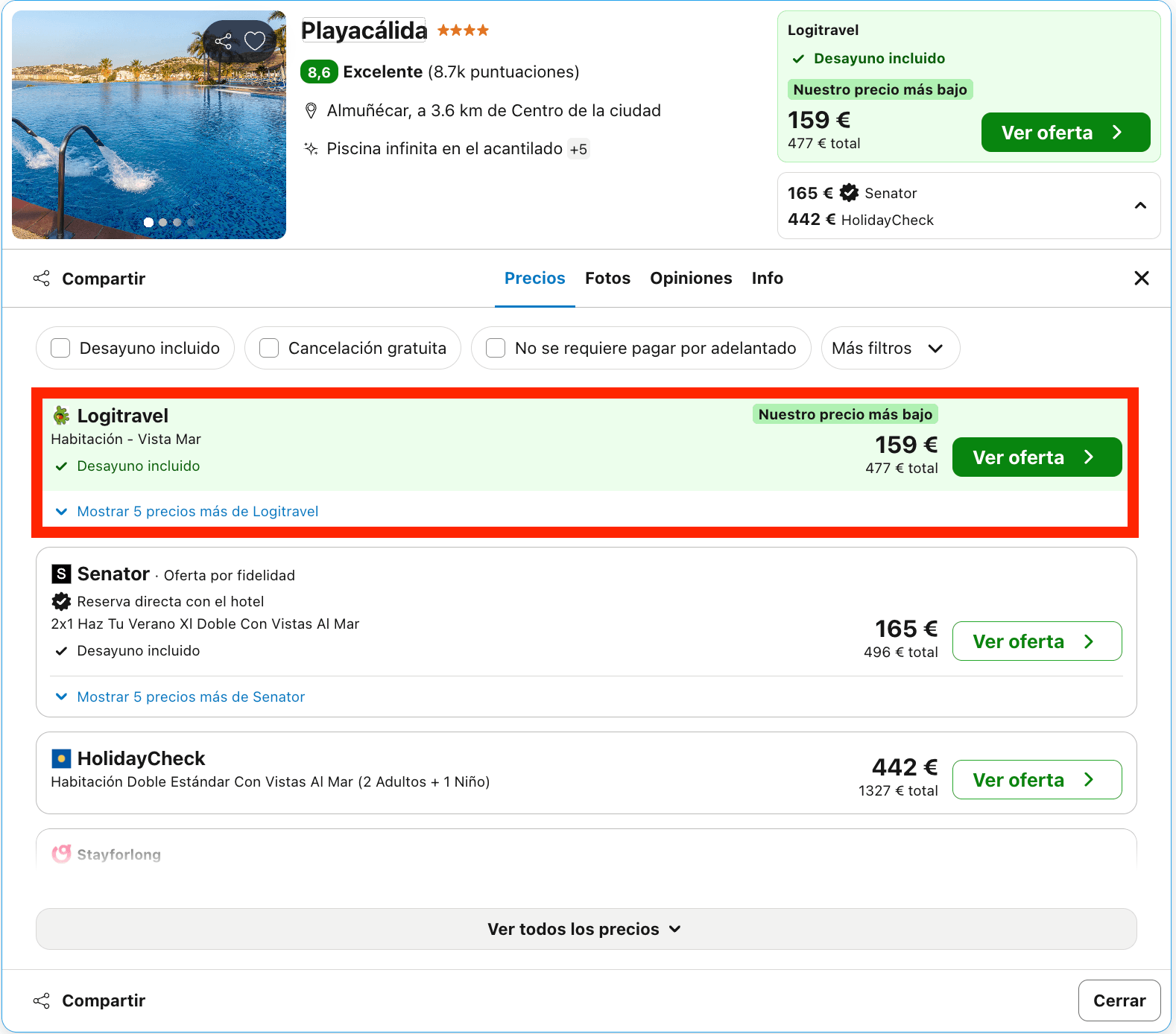Click the location pin icon by Almuñécar
1176x1034 pixels.
pos(312,111)
